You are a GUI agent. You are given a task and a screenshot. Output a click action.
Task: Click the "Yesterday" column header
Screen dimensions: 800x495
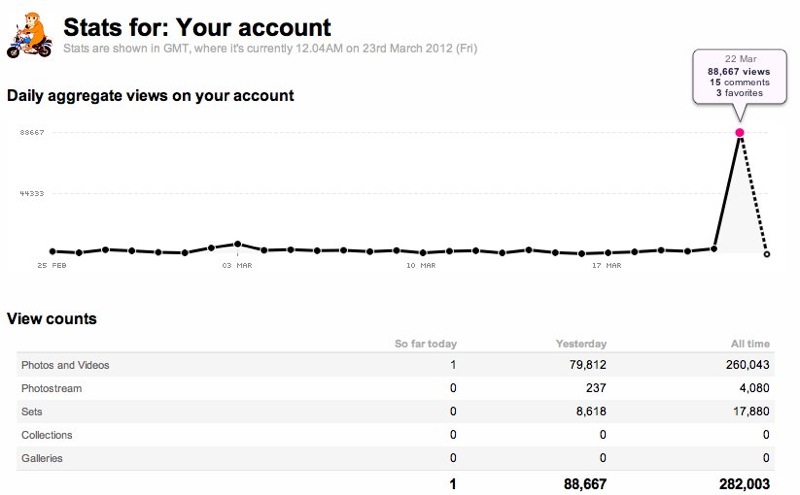[x=581, y=344]
